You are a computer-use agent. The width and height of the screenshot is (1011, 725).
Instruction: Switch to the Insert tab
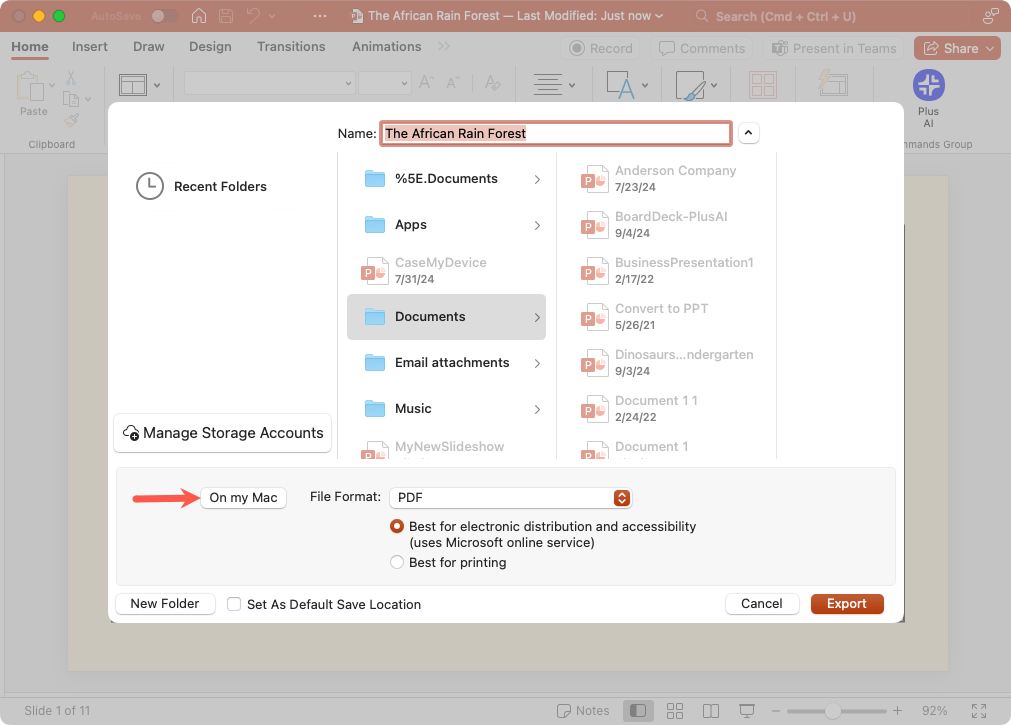[x=90, y=46]
